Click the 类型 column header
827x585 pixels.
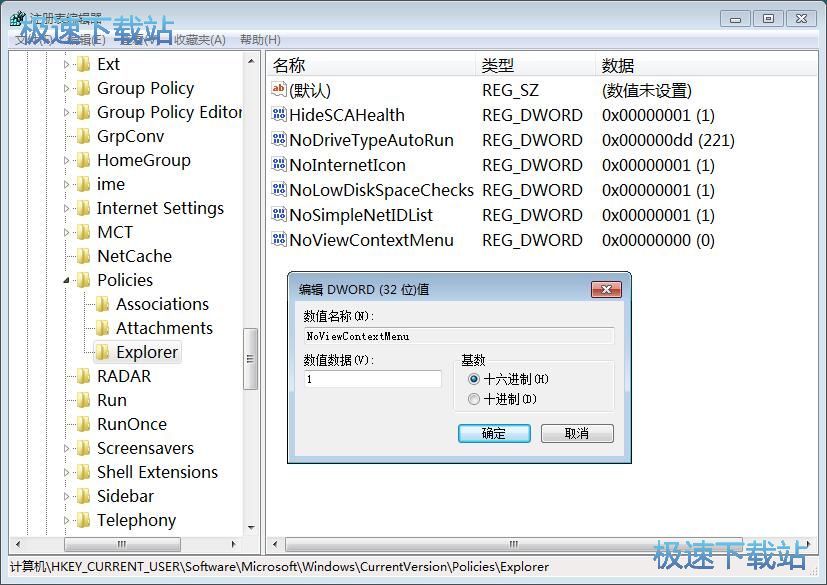pos(535,65)
